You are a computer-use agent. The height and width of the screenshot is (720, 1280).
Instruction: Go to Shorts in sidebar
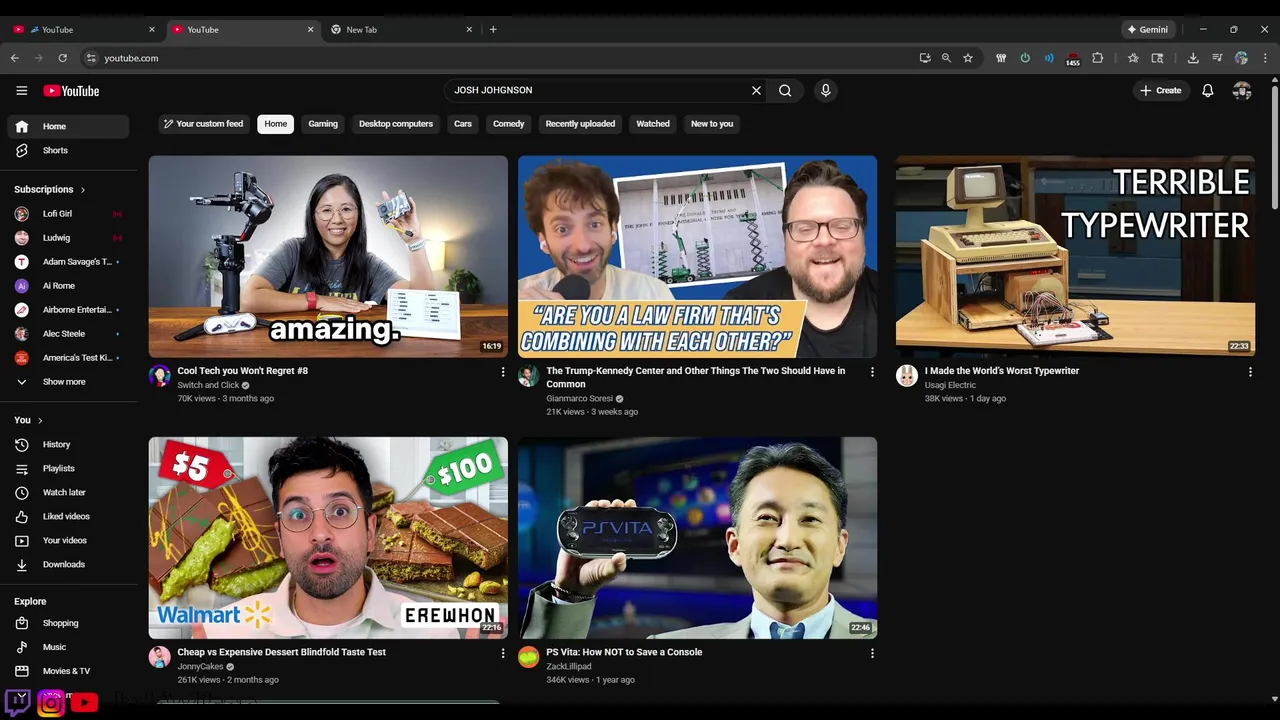(x=68, y=150)
